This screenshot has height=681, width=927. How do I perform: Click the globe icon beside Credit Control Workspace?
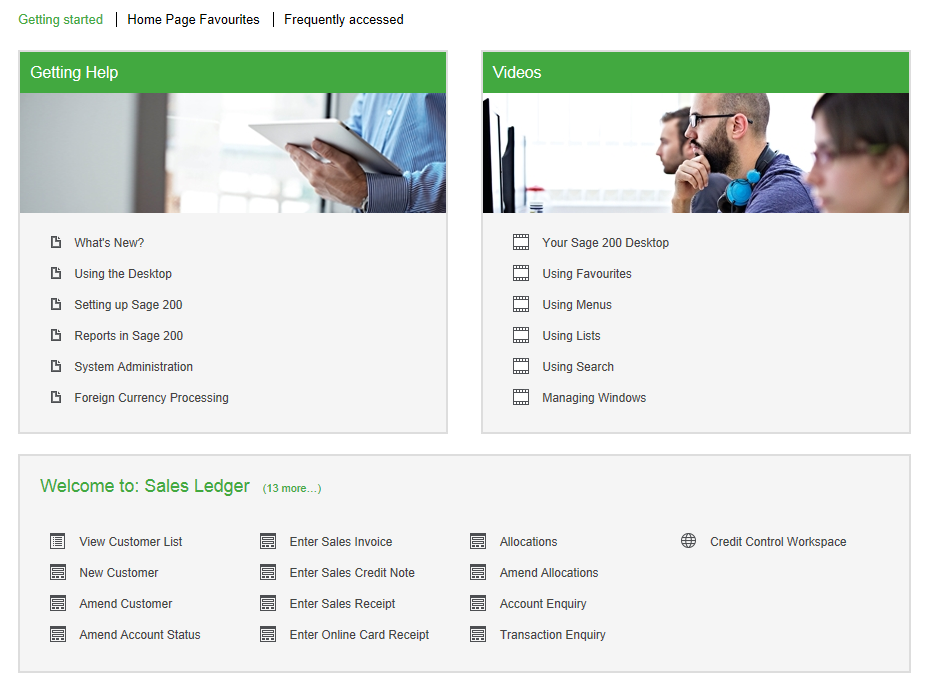coord(688,541)
